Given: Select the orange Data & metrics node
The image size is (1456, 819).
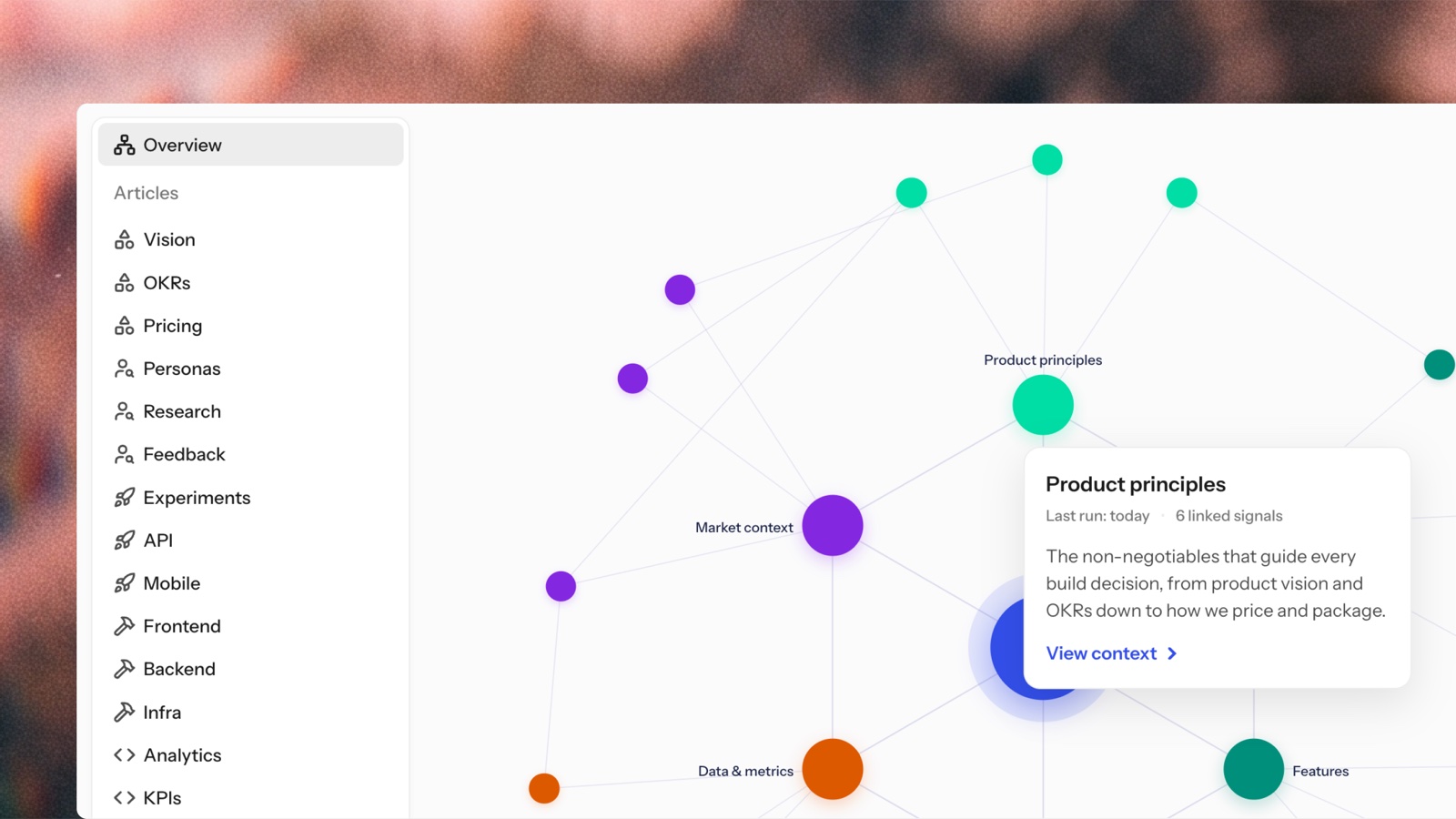Looking at the screenshot, I should point(833,769).
